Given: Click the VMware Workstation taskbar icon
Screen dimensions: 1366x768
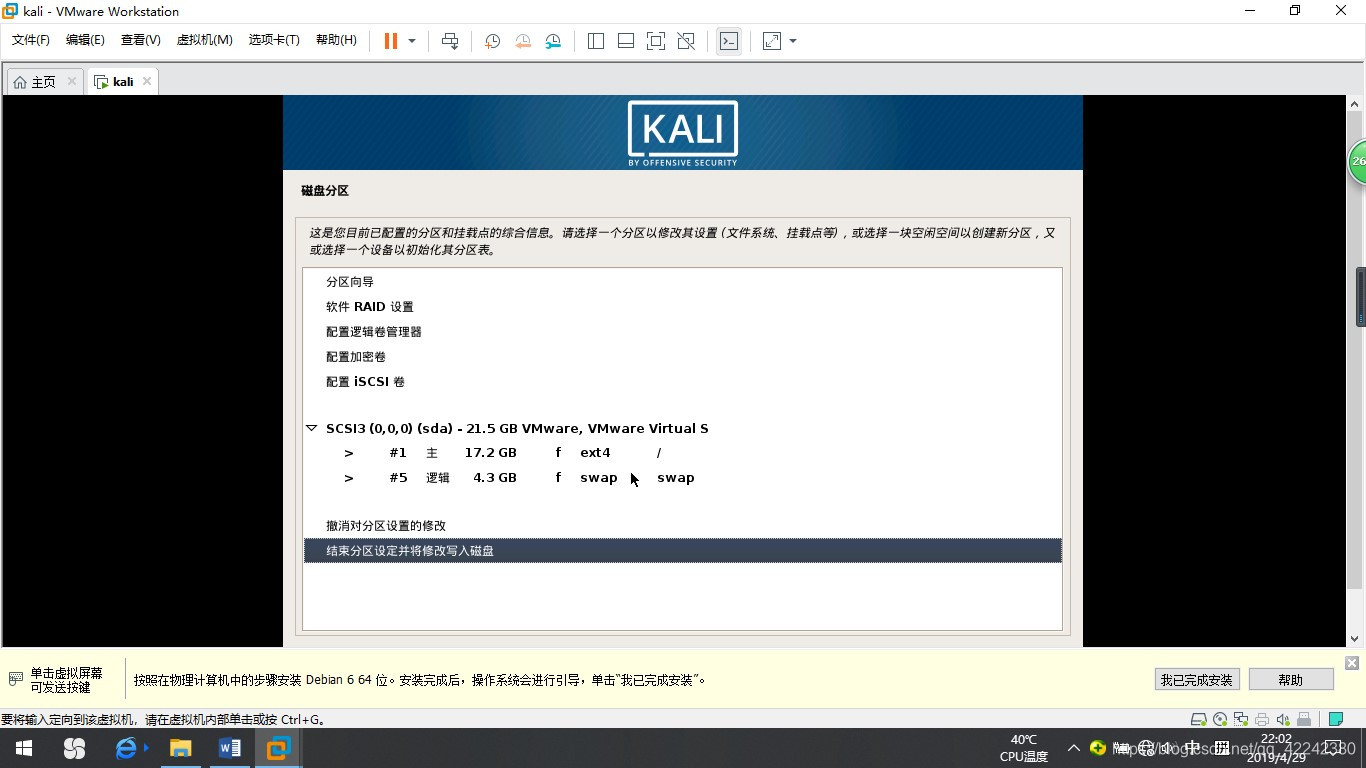Looking at the screenshot, I should (x=278, y=748).
